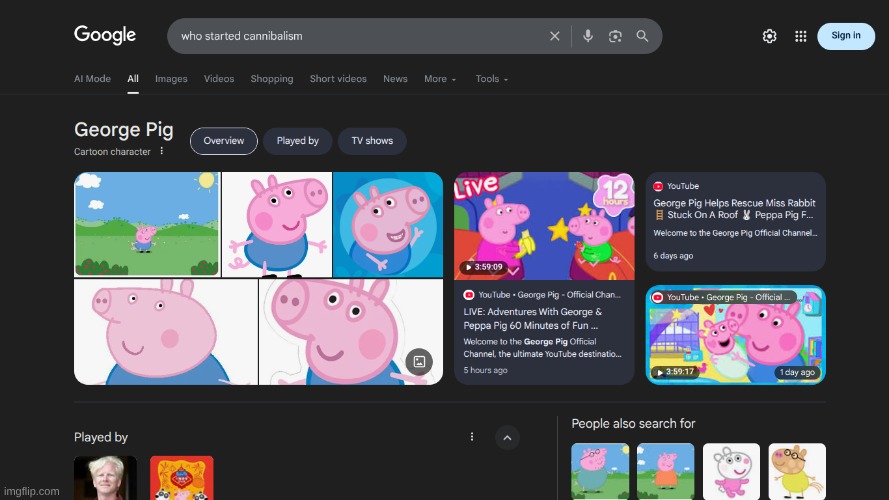Click the Cartoon character subtitle
The height and width of the screenshot is (500, 889).
click(x=112, y=151)
